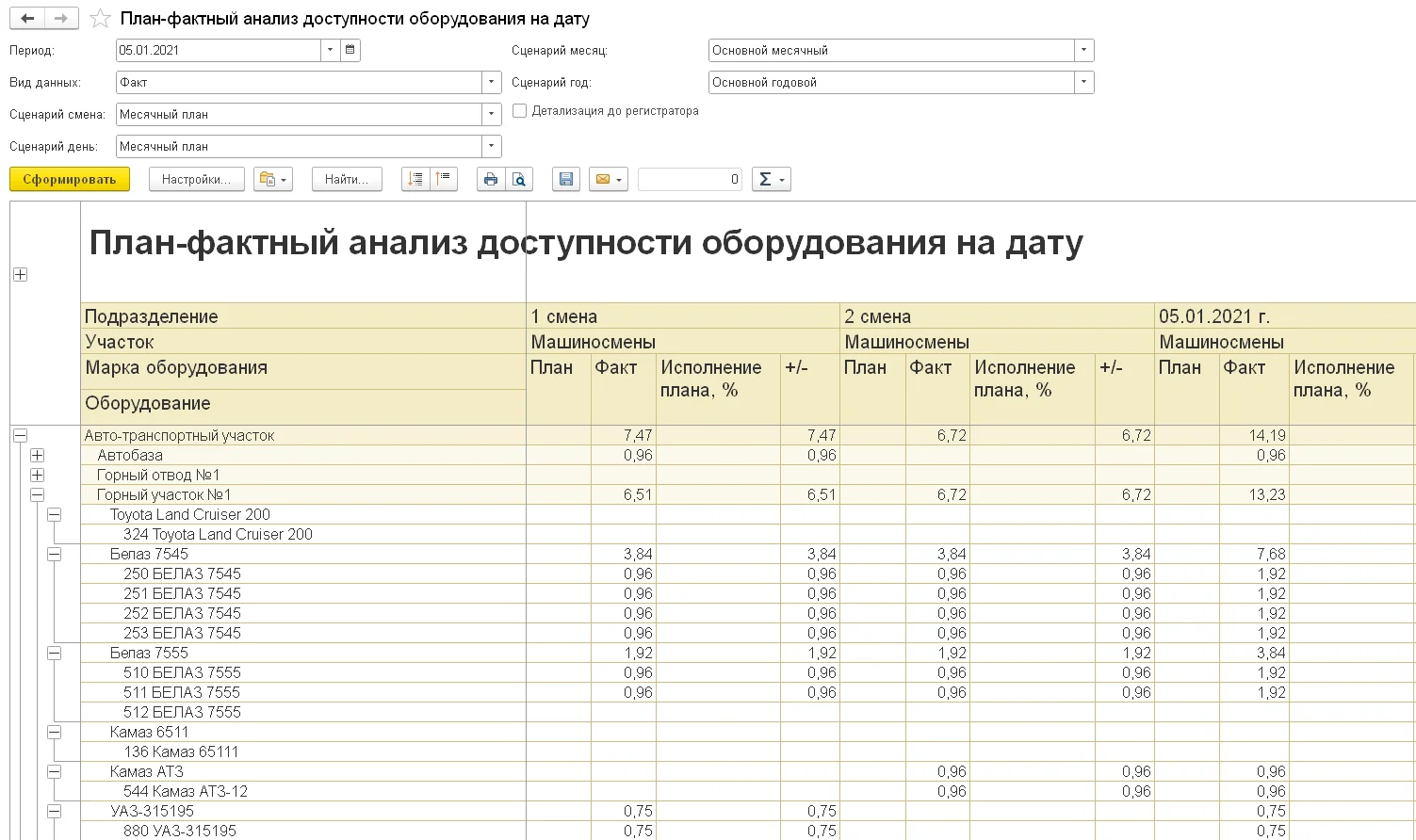Collapse the УАЗ-315195 group

[54, 812]
